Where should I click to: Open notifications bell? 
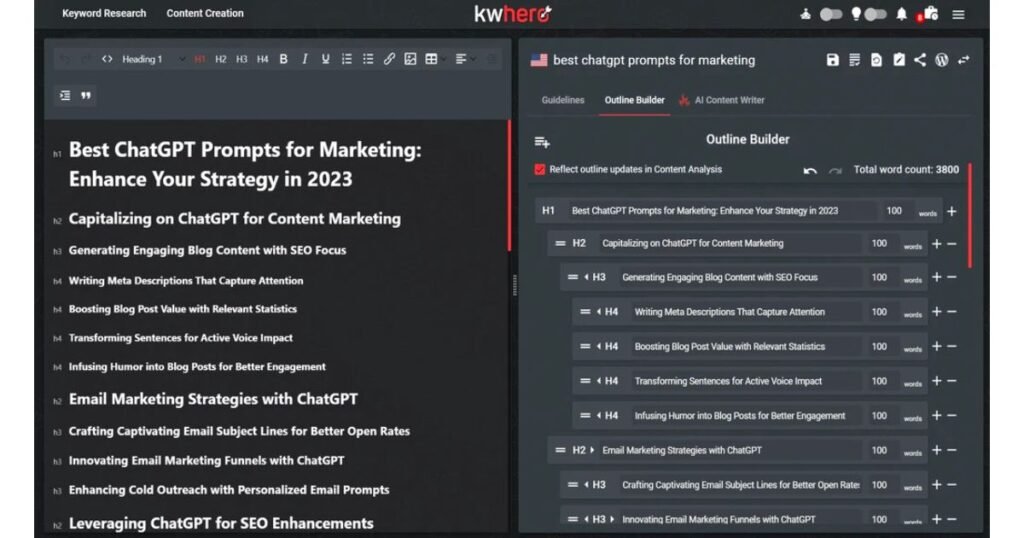(902, 14)
